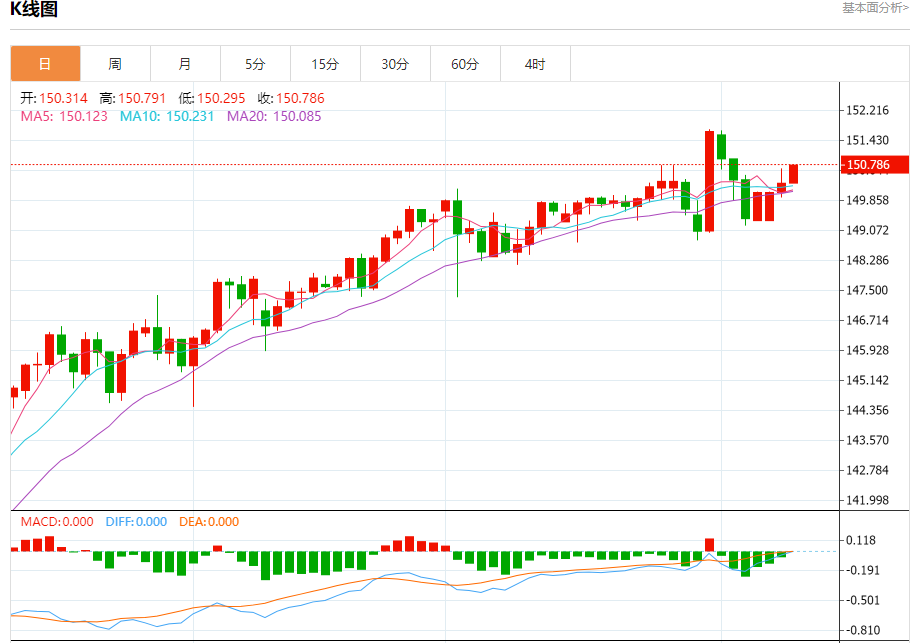Click the MA5: 150.123 legend label
918x643 pixels.
64,117
